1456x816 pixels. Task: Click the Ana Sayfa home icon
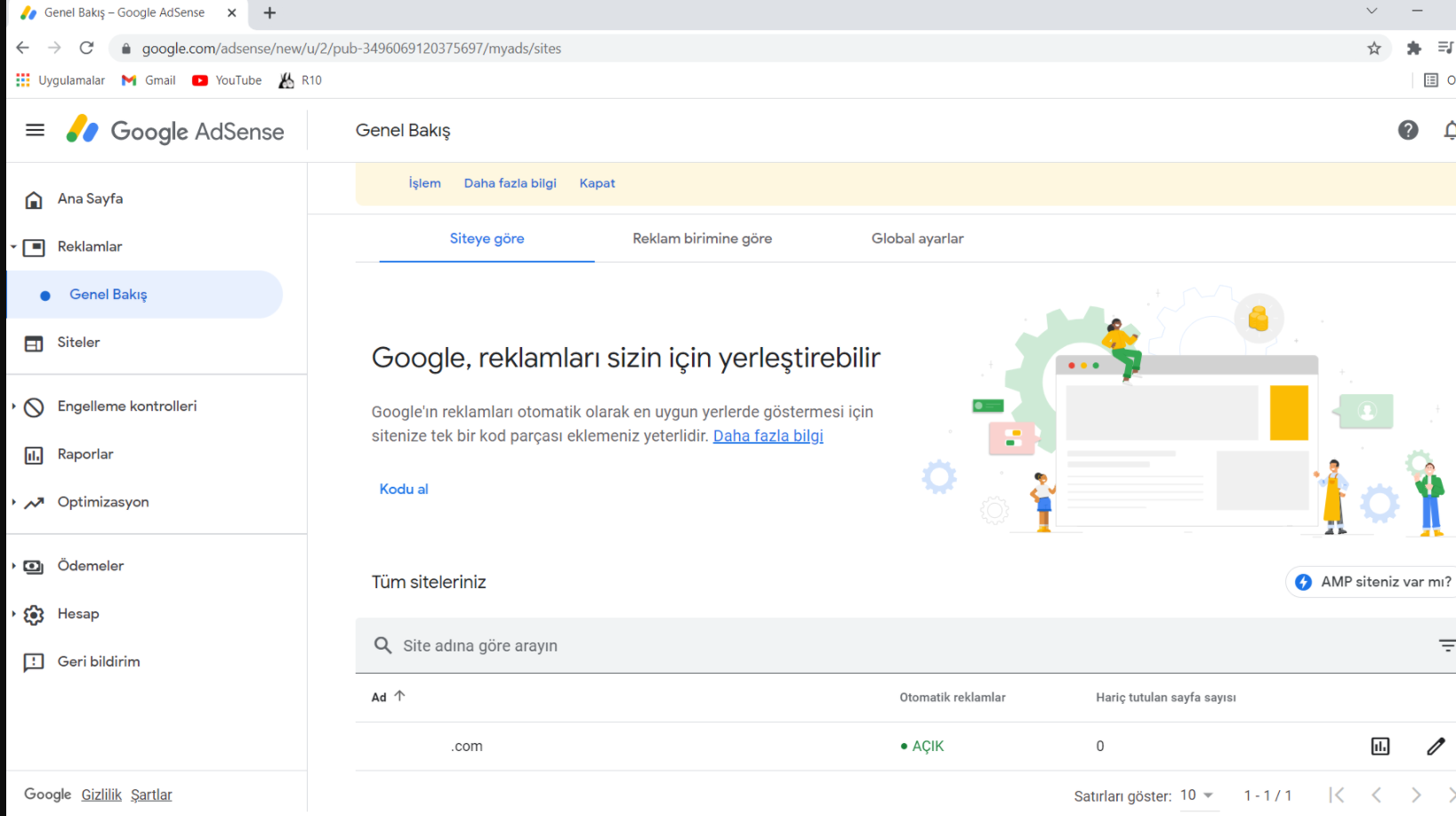click(34, 199)
